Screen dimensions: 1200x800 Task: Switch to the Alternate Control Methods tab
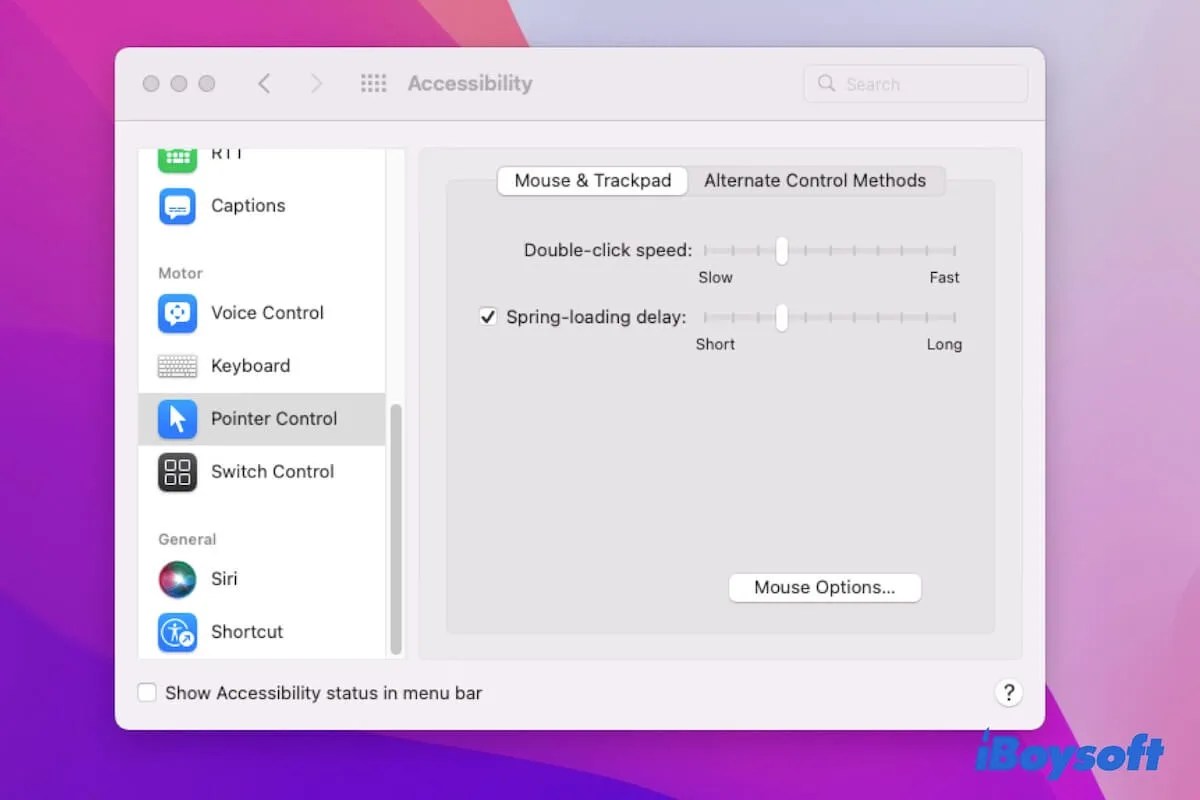tap(816, 181)
